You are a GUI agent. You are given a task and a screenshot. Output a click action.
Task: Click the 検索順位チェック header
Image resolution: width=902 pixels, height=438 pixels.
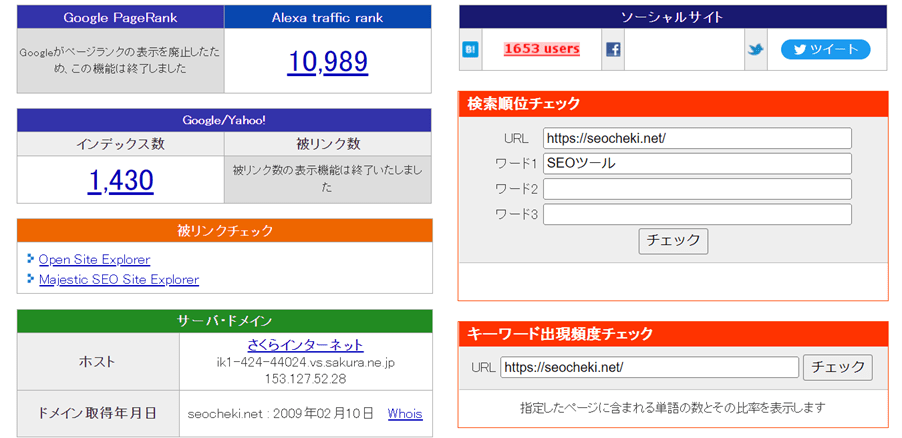click(x=673, y=104)
